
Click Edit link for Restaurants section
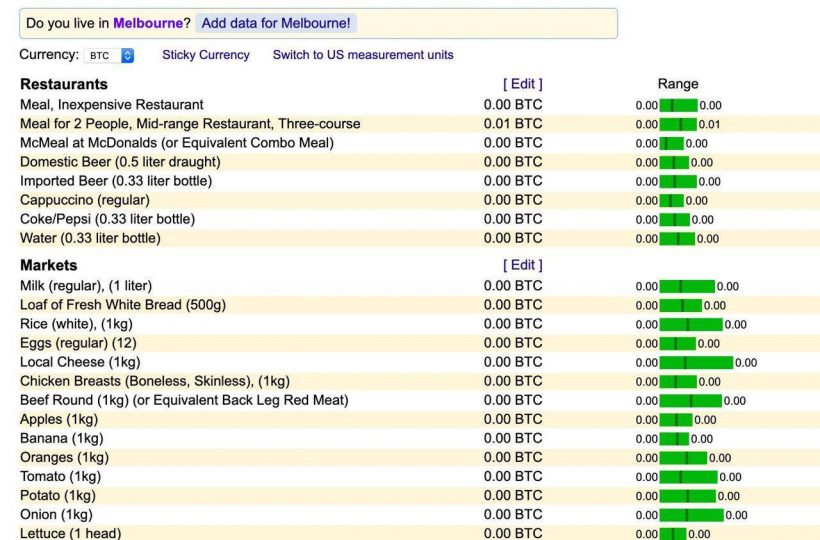(x=522, y=84)
